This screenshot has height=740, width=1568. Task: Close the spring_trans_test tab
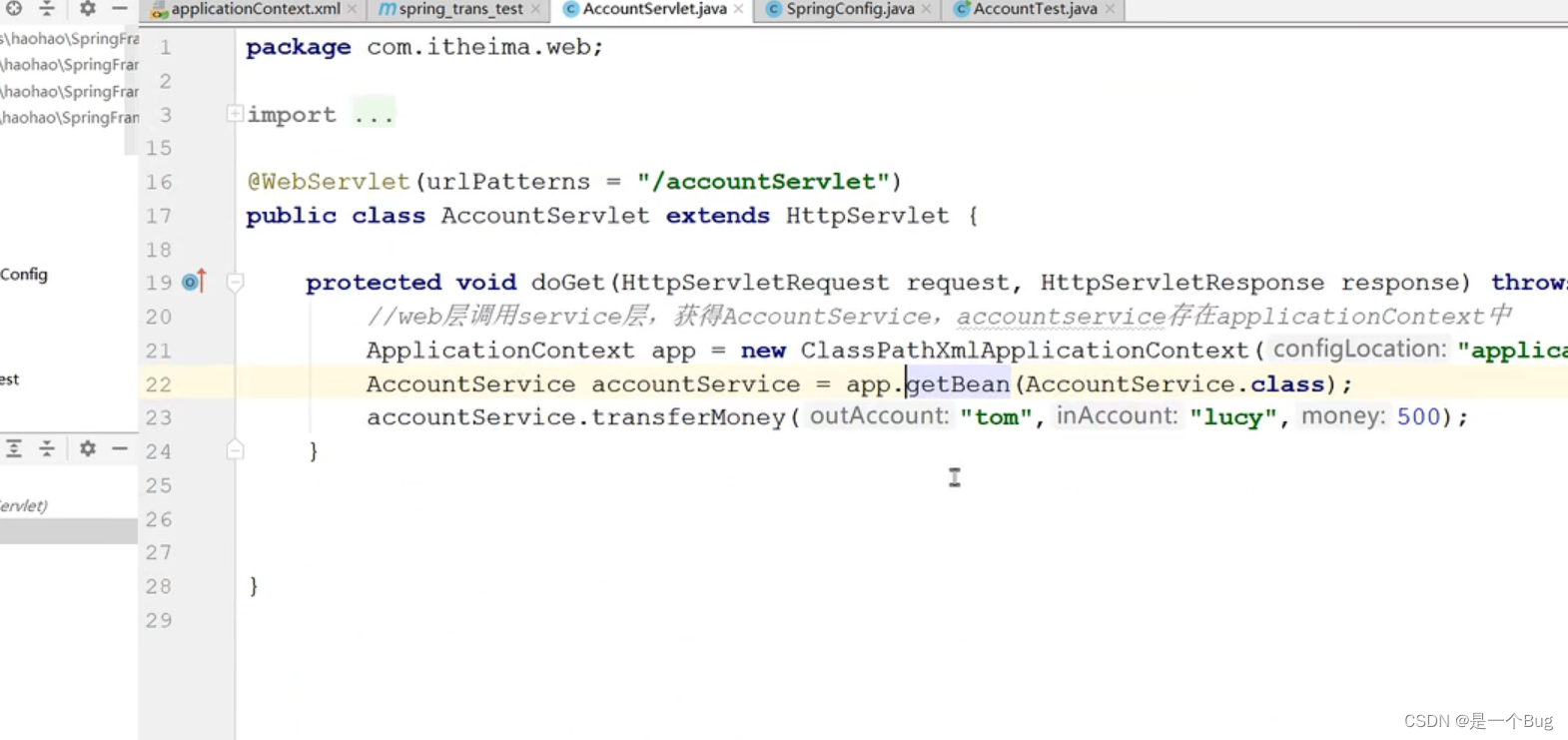535,9
